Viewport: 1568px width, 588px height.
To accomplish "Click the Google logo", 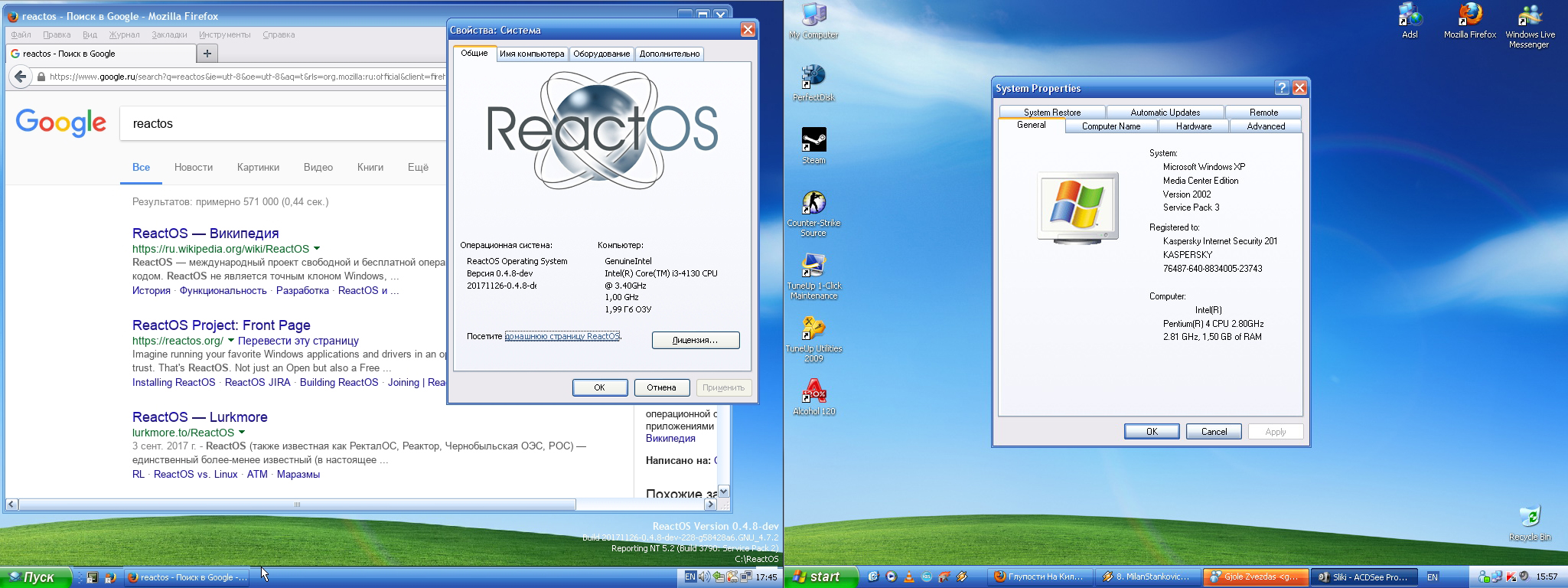I will pos(61,122).
